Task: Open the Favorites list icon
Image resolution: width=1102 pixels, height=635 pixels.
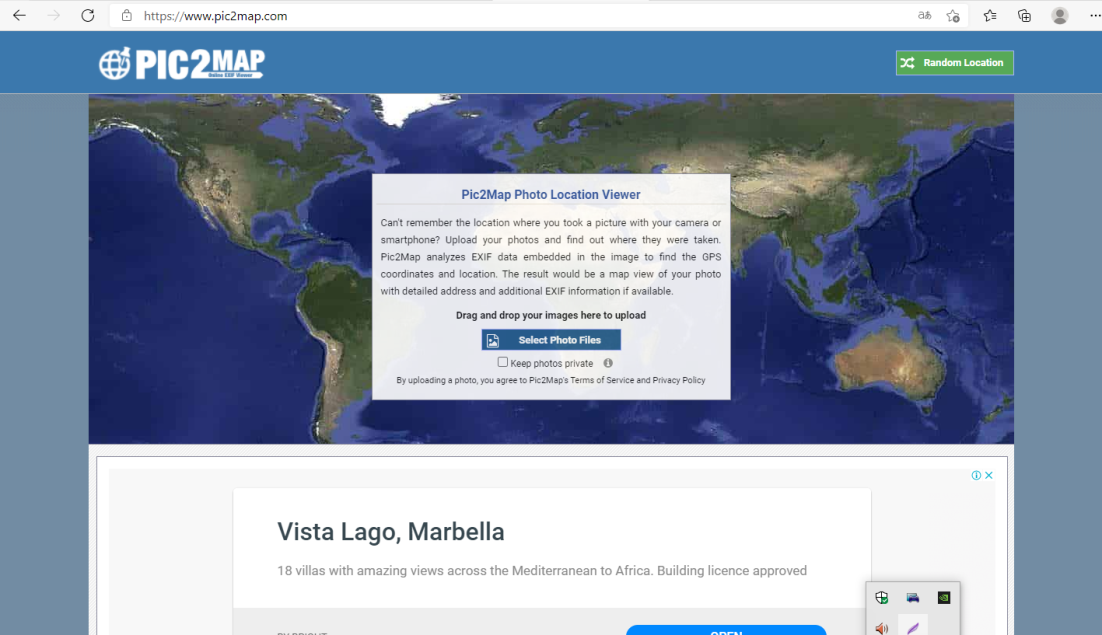Action: tap(990, 16)
